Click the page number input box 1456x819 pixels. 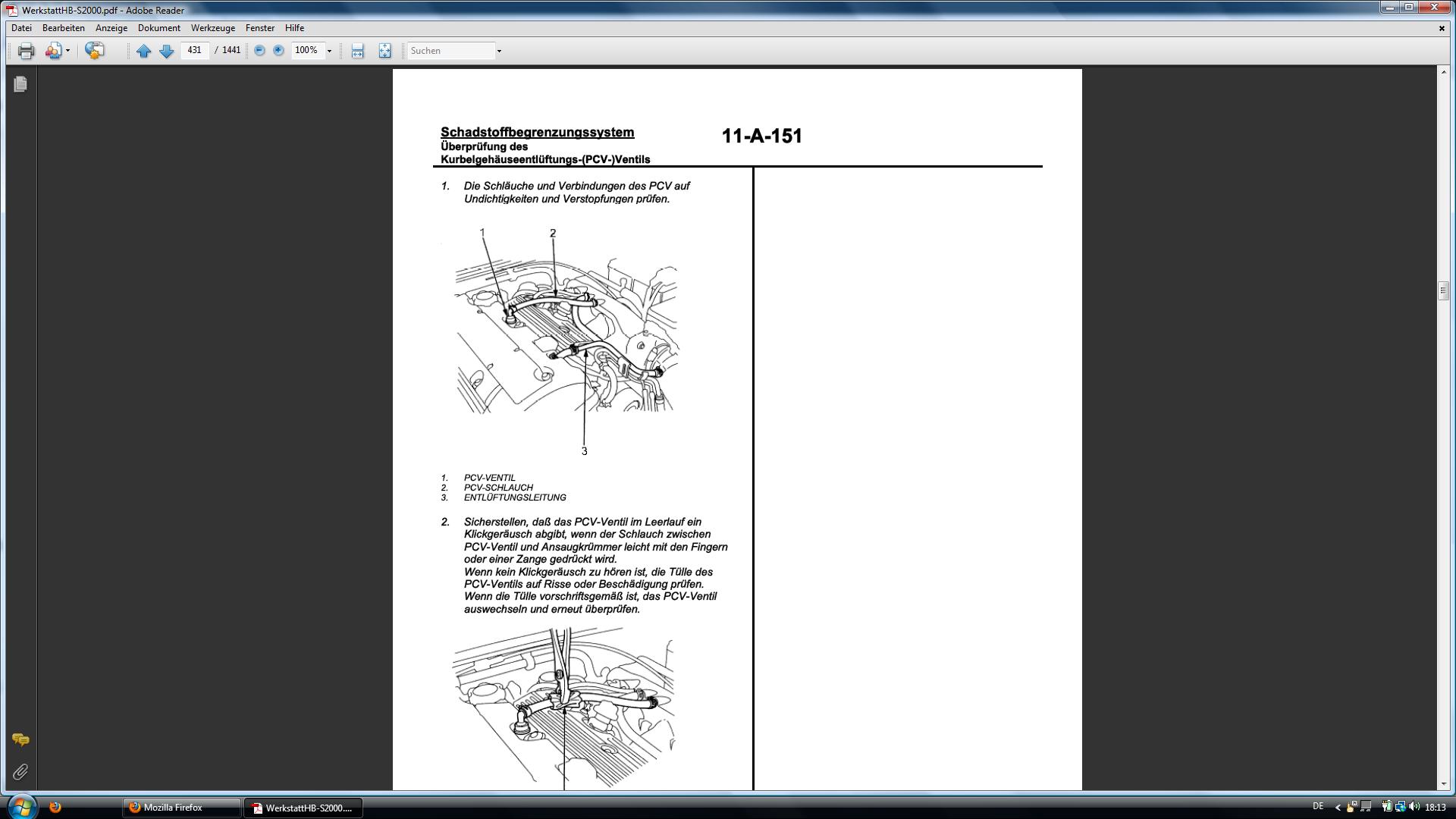(x=194, y=51)
